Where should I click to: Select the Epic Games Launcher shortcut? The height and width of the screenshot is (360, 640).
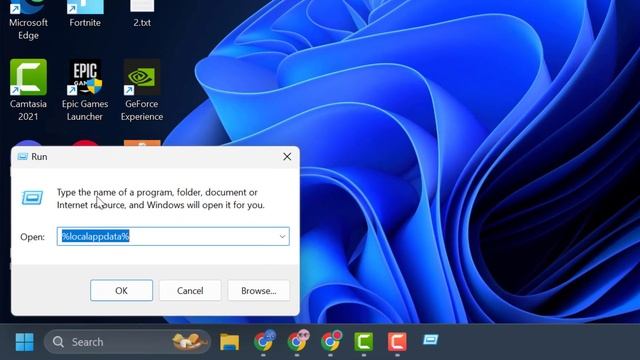85,90
